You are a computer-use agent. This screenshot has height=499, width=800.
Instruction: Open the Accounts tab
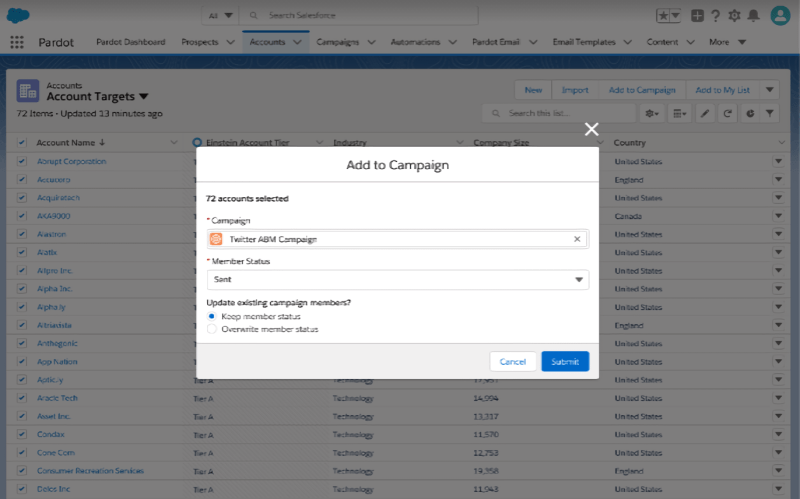267,42
